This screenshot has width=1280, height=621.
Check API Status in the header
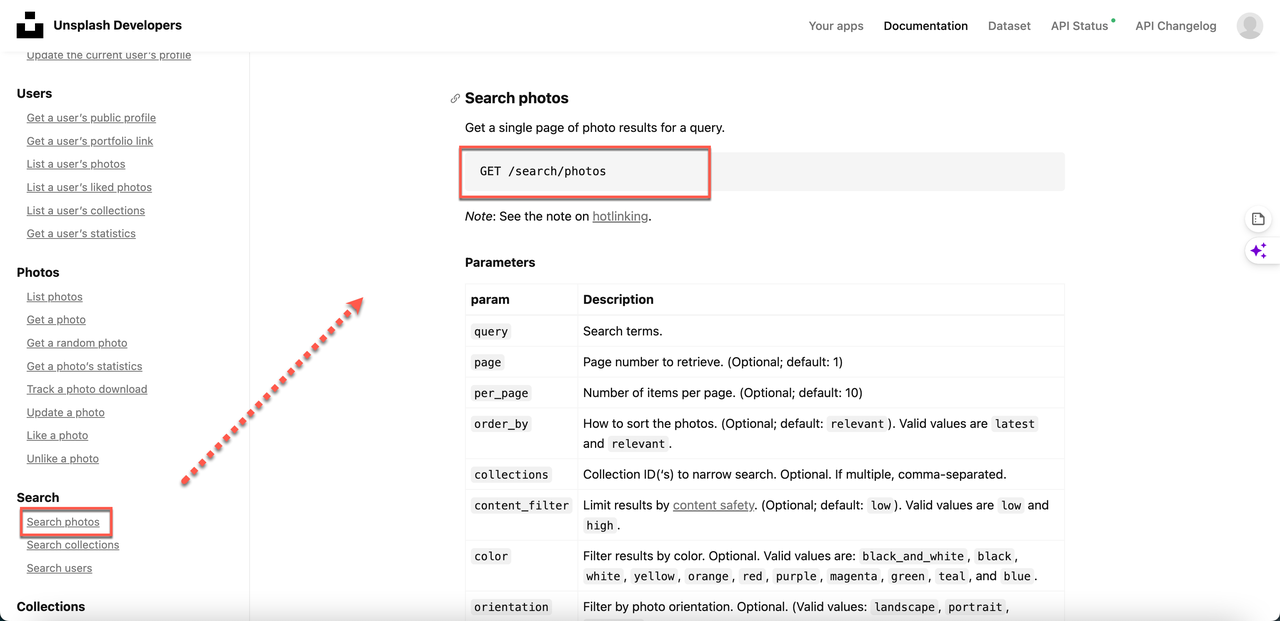[x=1080, y=26]
